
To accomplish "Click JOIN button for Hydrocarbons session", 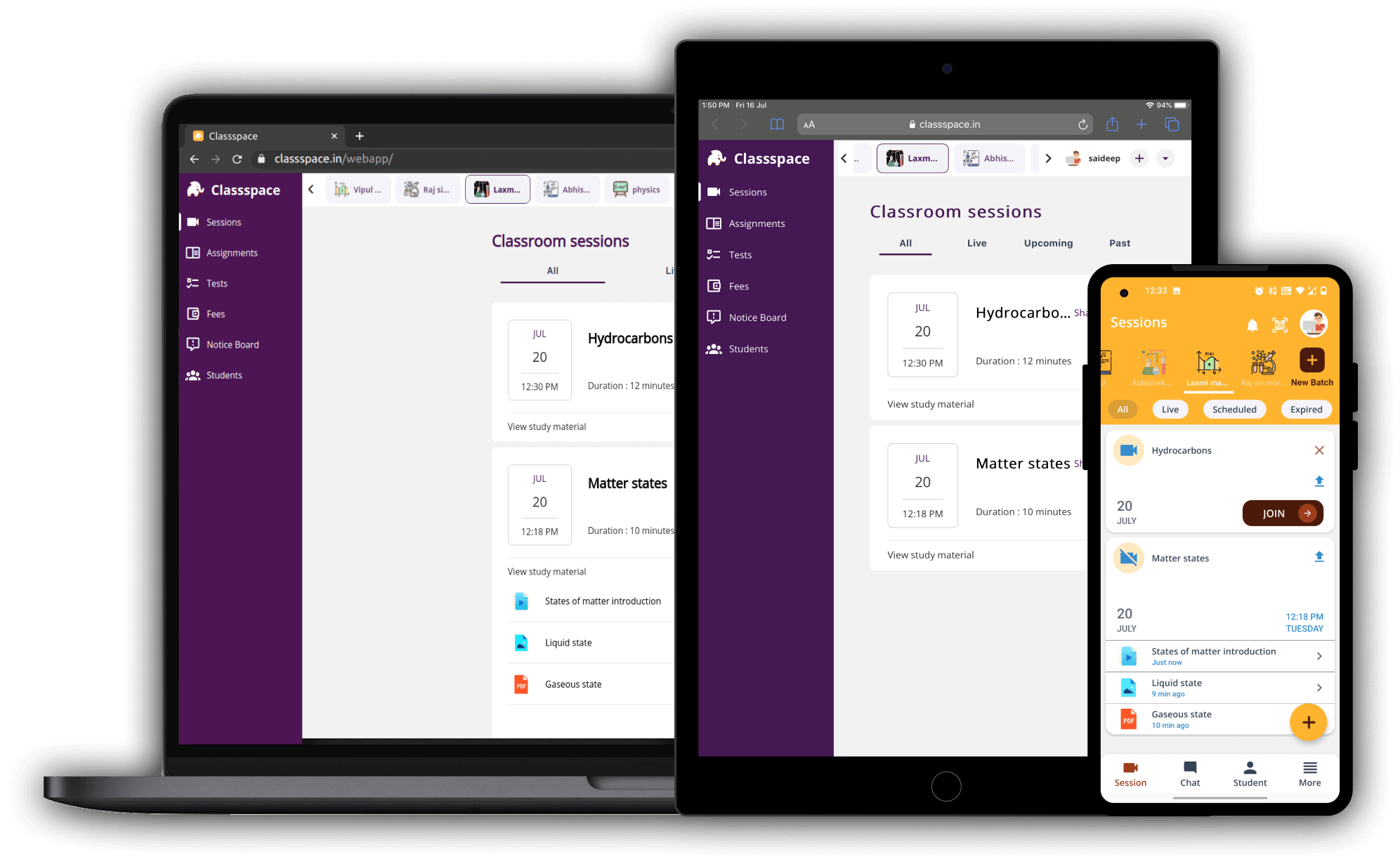I will point(1283,513).
